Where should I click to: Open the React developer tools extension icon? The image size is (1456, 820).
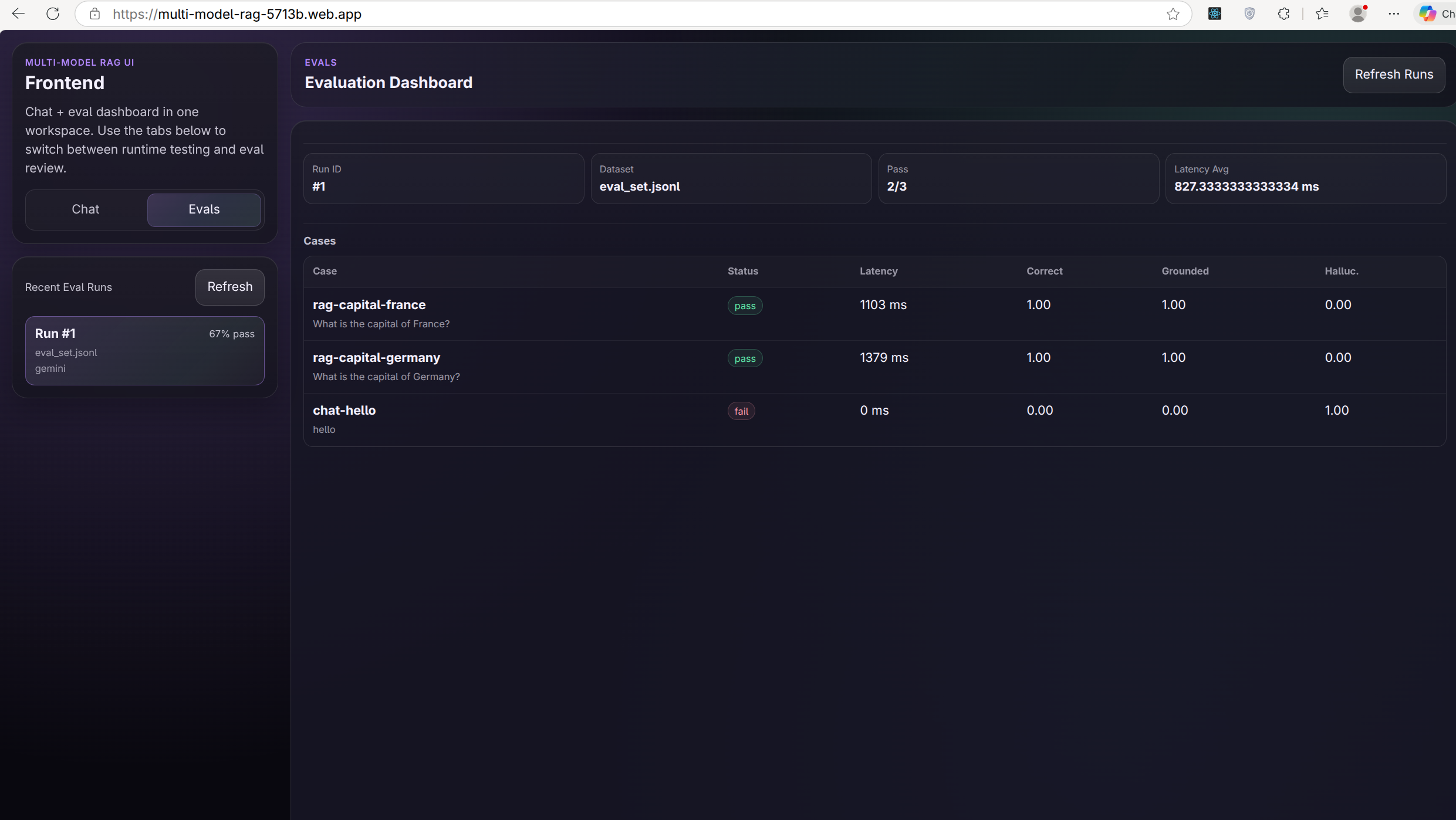pos(1215,13)
